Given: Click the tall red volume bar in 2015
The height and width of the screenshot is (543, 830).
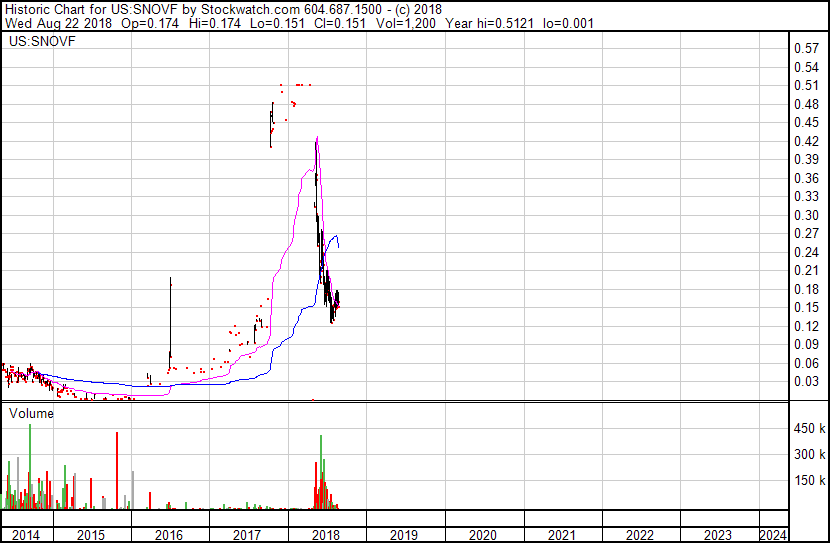Looking at the screenshot, I should click(117, 470).
